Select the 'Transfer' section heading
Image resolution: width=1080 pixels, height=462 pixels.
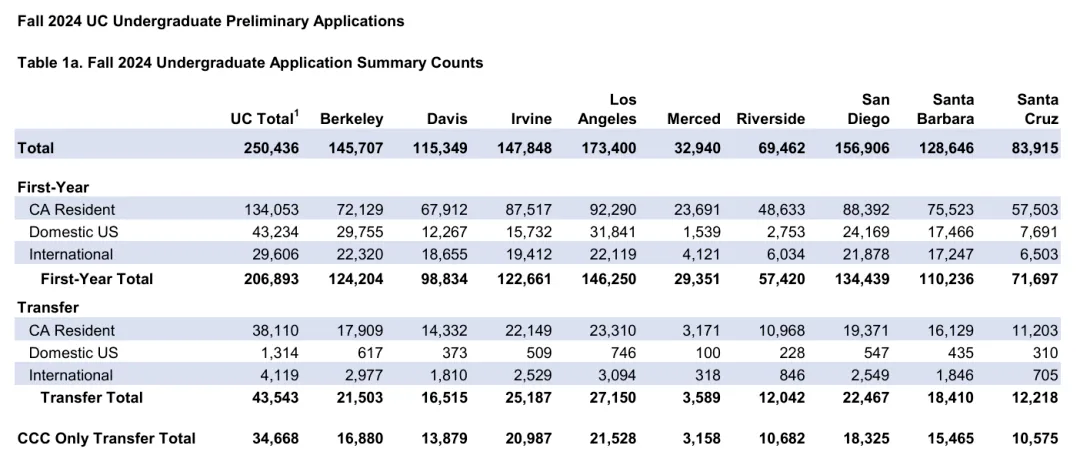tap(48, 307)
